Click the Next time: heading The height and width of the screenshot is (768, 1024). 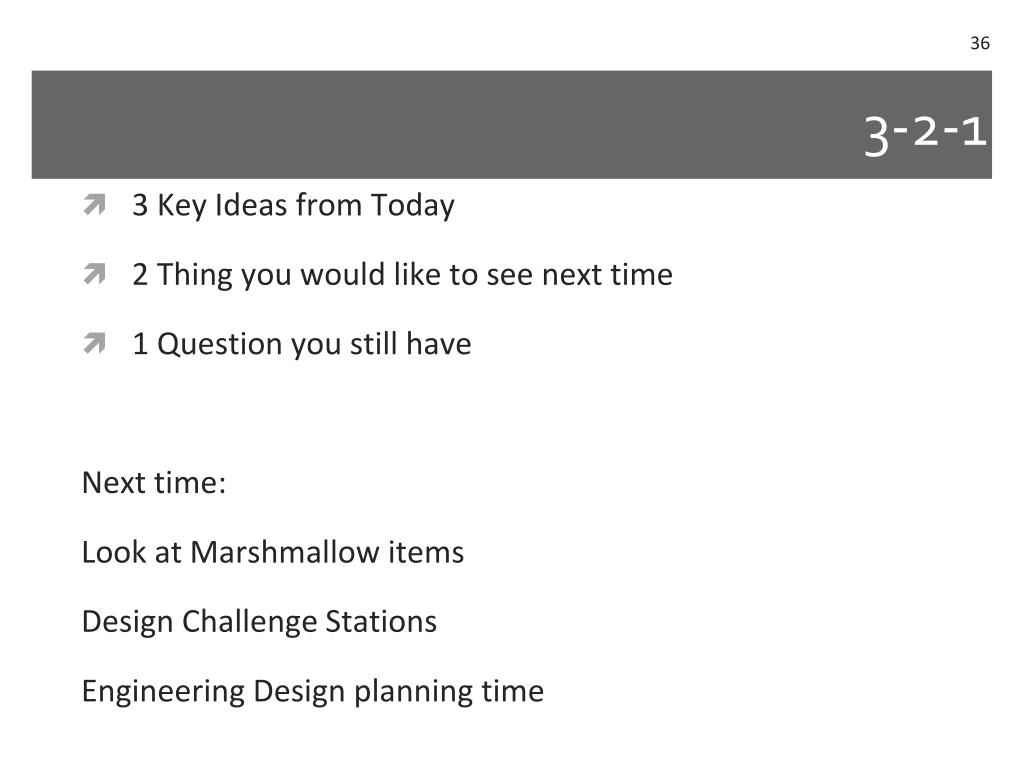pyautogui.click(x=154, y=483)
